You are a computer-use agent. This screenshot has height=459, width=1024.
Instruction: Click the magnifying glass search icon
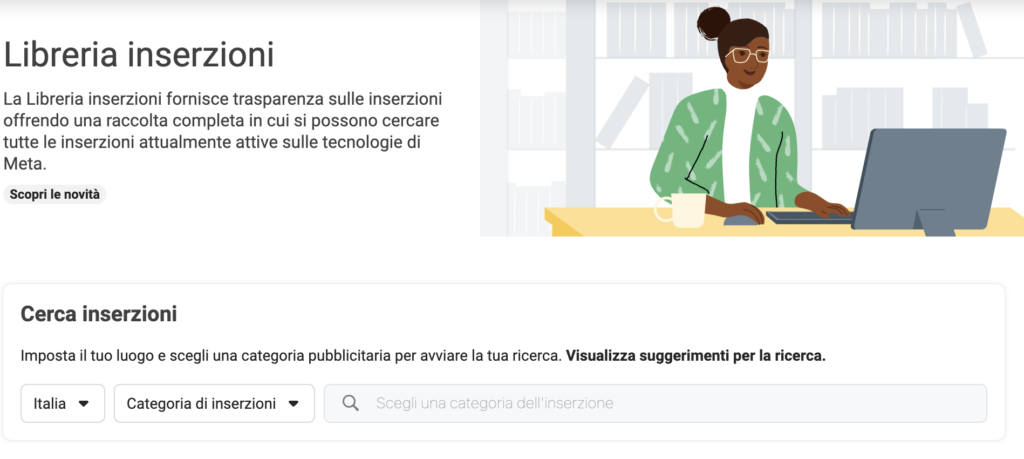coord(351,404)
